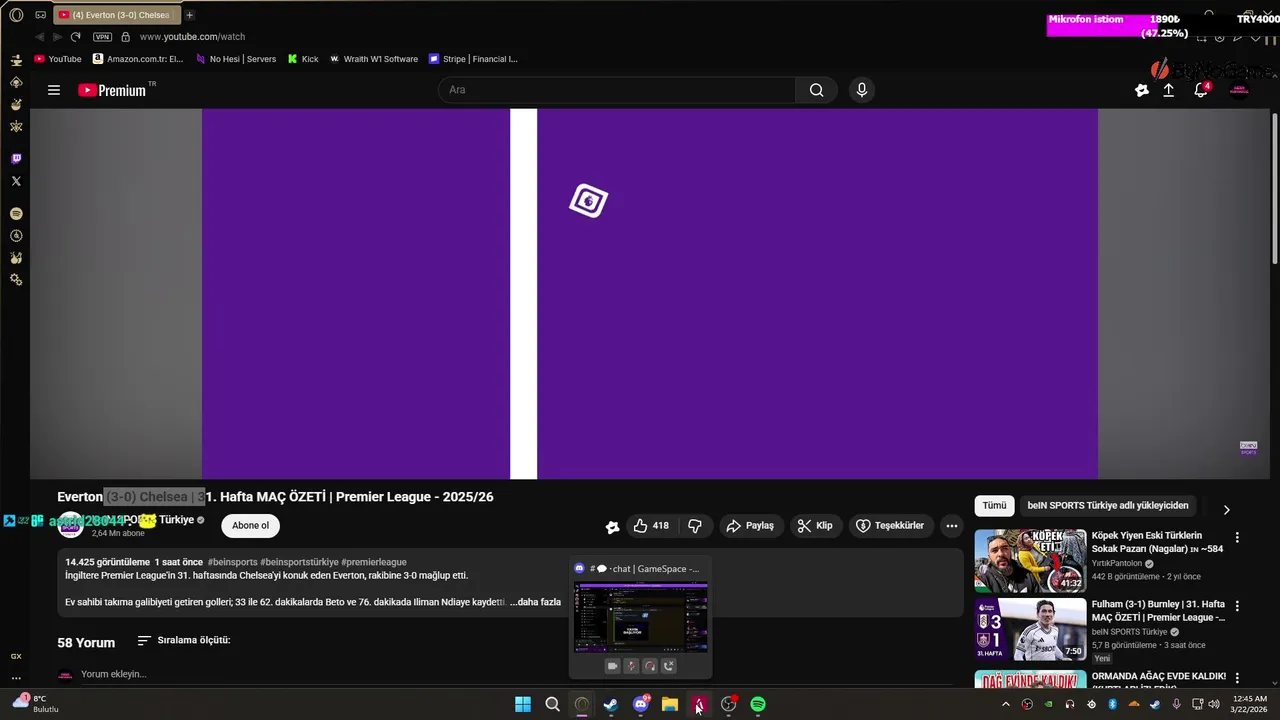Reload the page with the refresh icon
Screen dimensions: 1280x720
75,37
